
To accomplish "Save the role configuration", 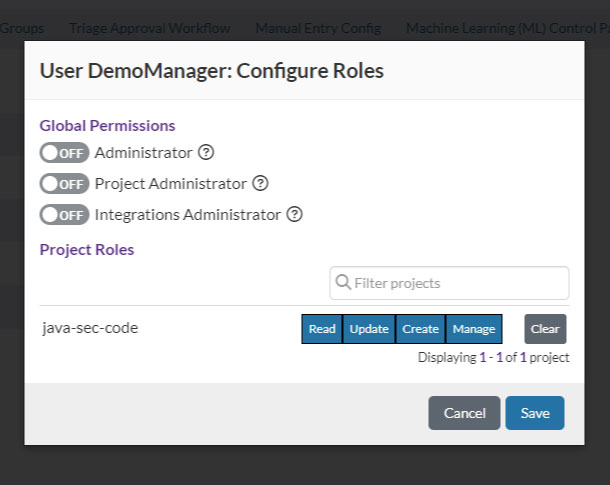I will (x=535, y=413).
